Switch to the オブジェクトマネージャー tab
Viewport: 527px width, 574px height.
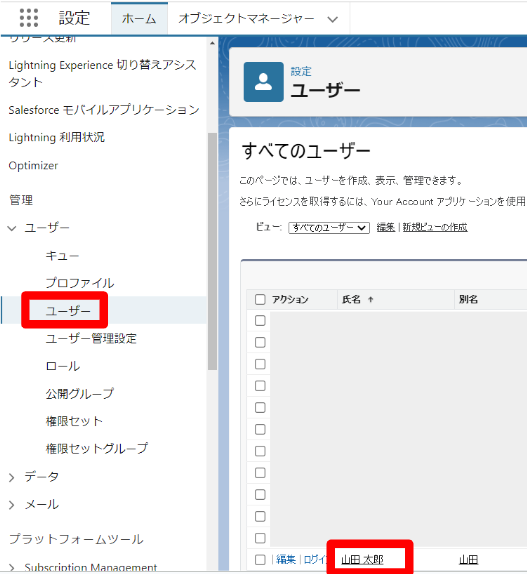[246, 18]
